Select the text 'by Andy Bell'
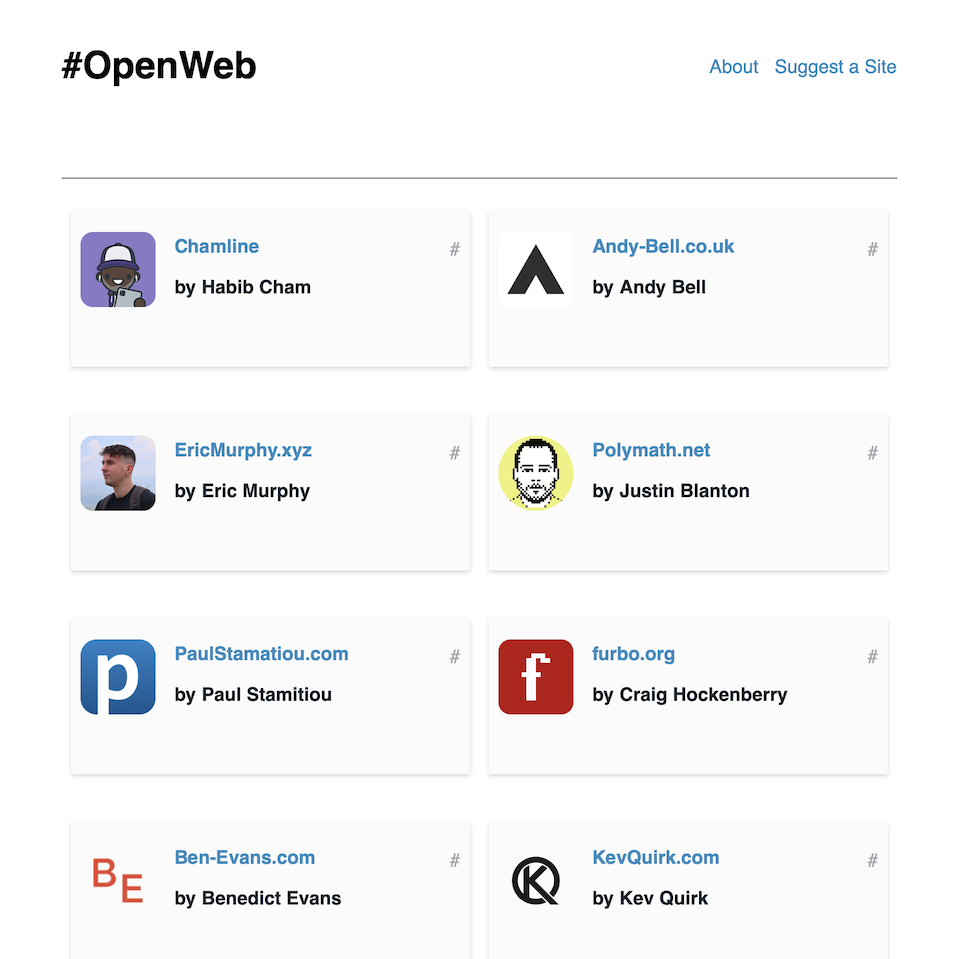 (649, 287)
